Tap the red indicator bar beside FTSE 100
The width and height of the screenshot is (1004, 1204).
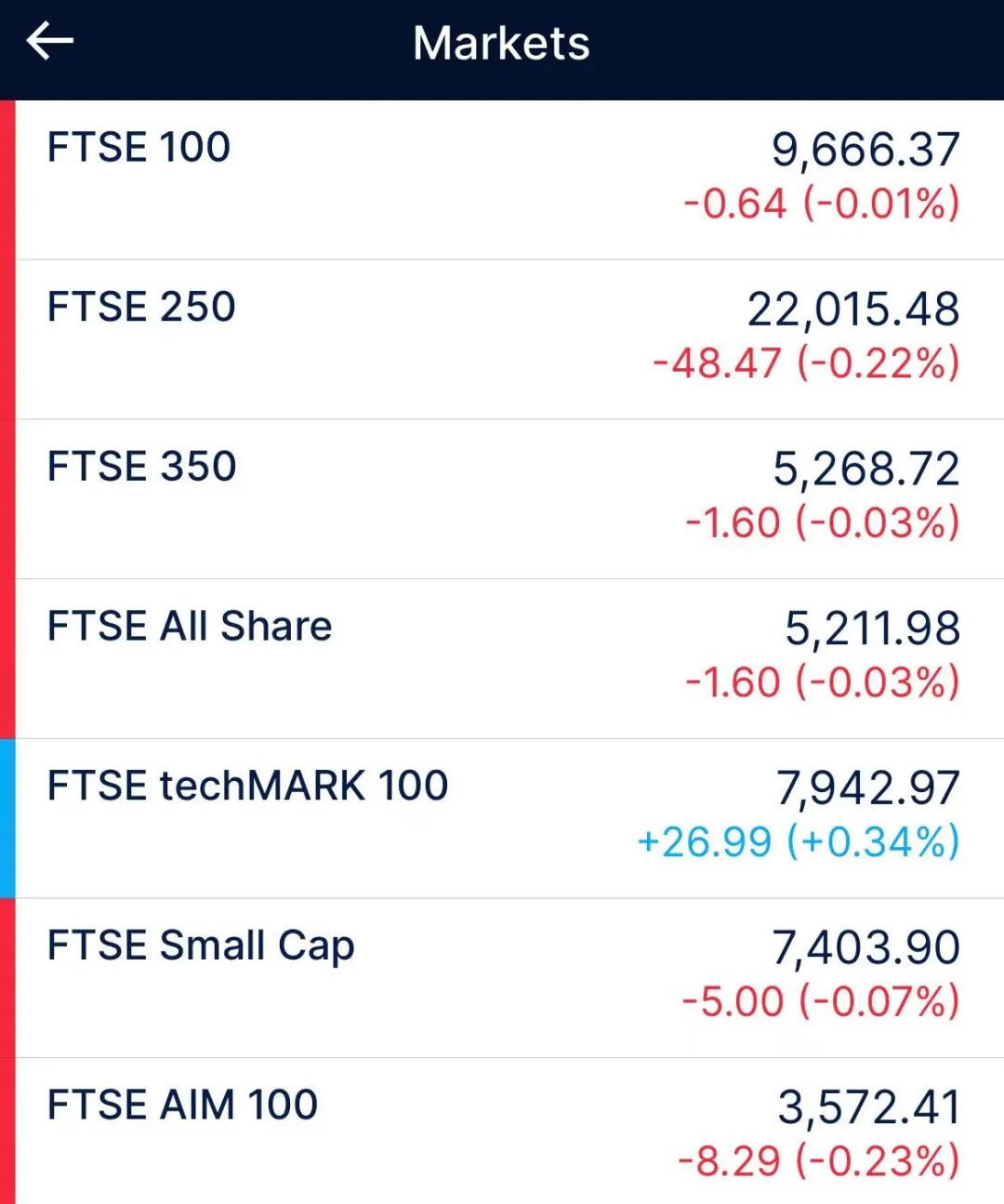tap(7, 179)
